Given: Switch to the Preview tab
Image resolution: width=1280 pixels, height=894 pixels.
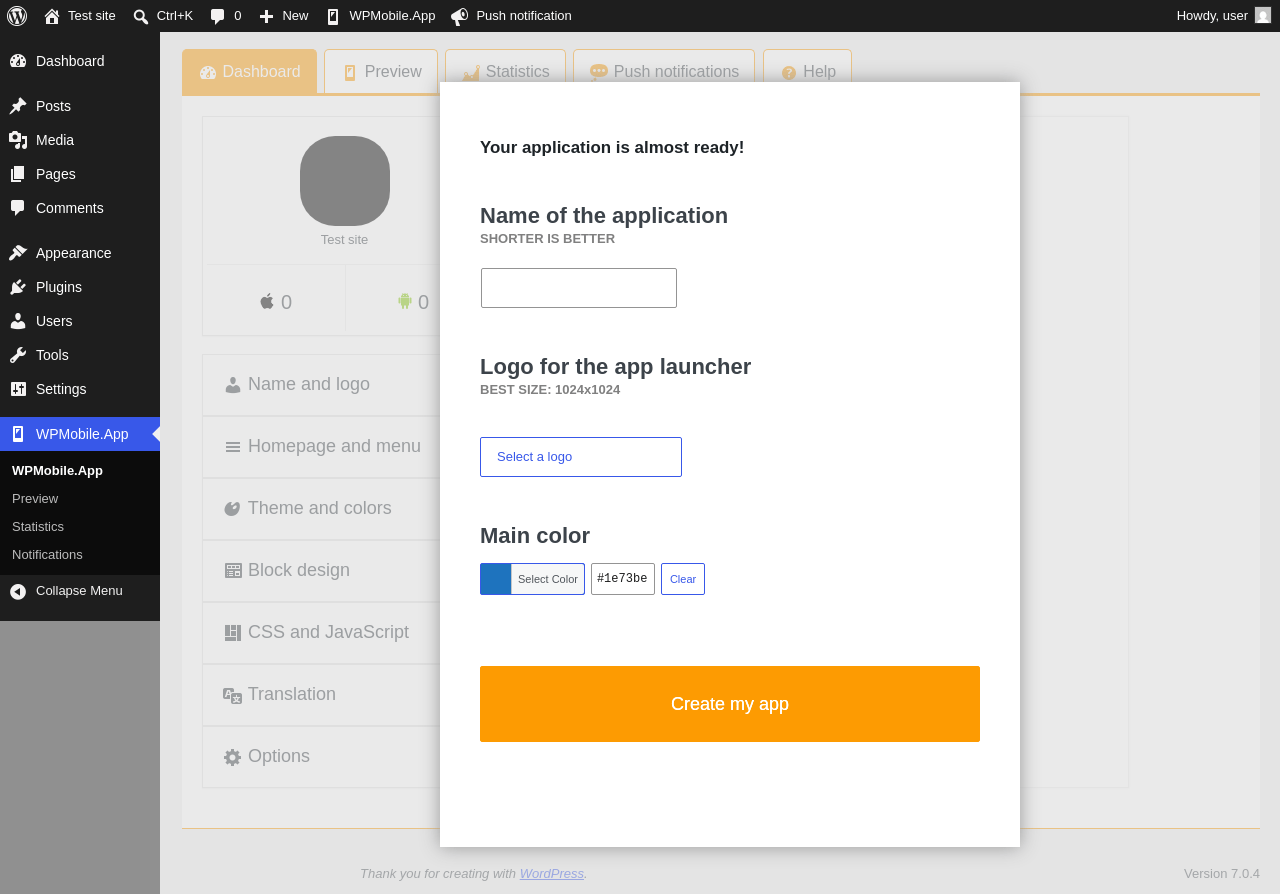Looking at the screenshot, I should [x=381, y=72].
